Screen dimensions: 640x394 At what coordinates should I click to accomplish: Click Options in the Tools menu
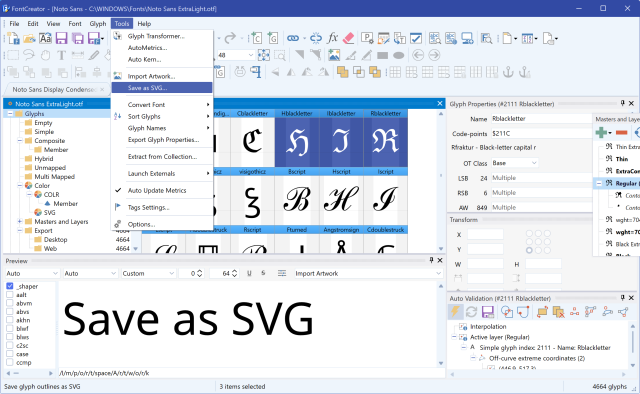pyautogui.click(x=162, y=224)
